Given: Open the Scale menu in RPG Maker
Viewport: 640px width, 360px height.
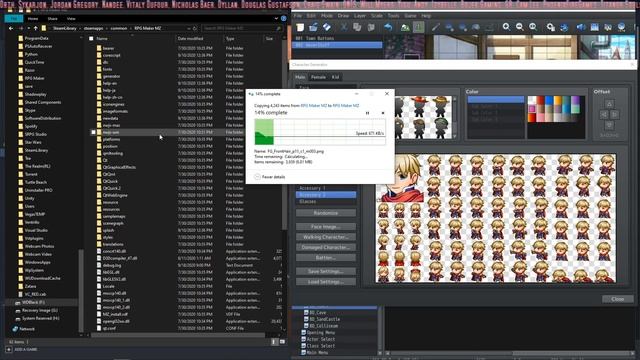Looking at the screenshot, I should tap(377, 16).
